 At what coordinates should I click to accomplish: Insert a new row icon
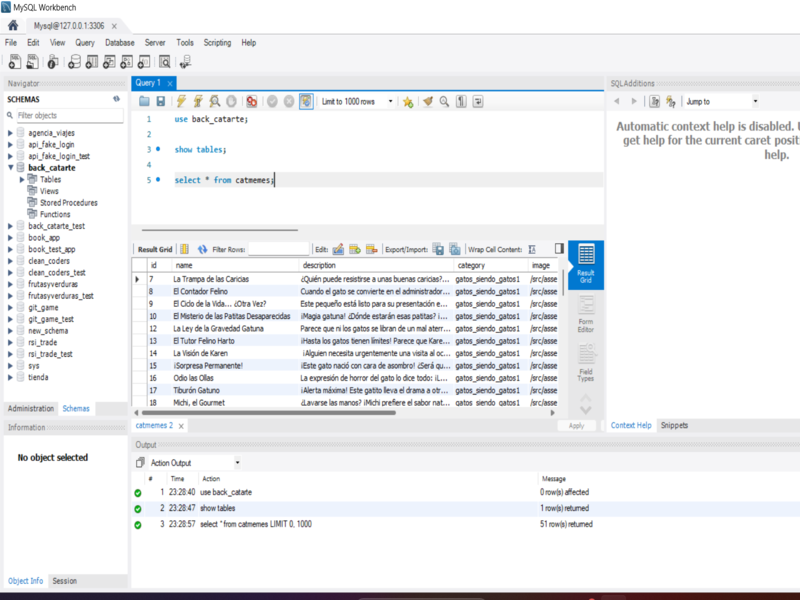click(x=355, y=249)
